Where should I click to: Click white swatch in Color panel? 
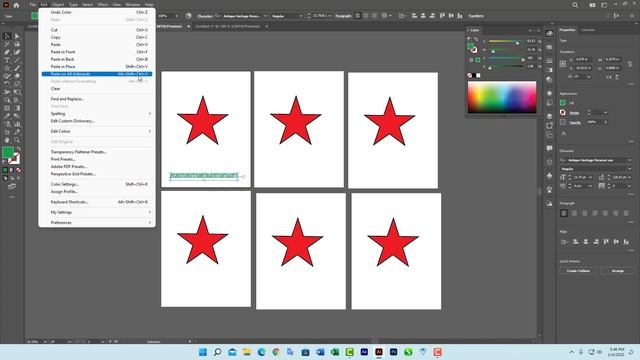[x=478, y=76]
